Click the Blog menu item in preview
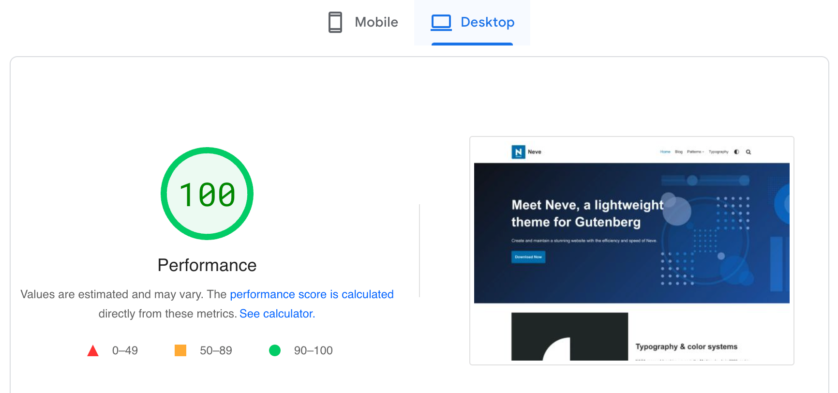 point(679,152)
